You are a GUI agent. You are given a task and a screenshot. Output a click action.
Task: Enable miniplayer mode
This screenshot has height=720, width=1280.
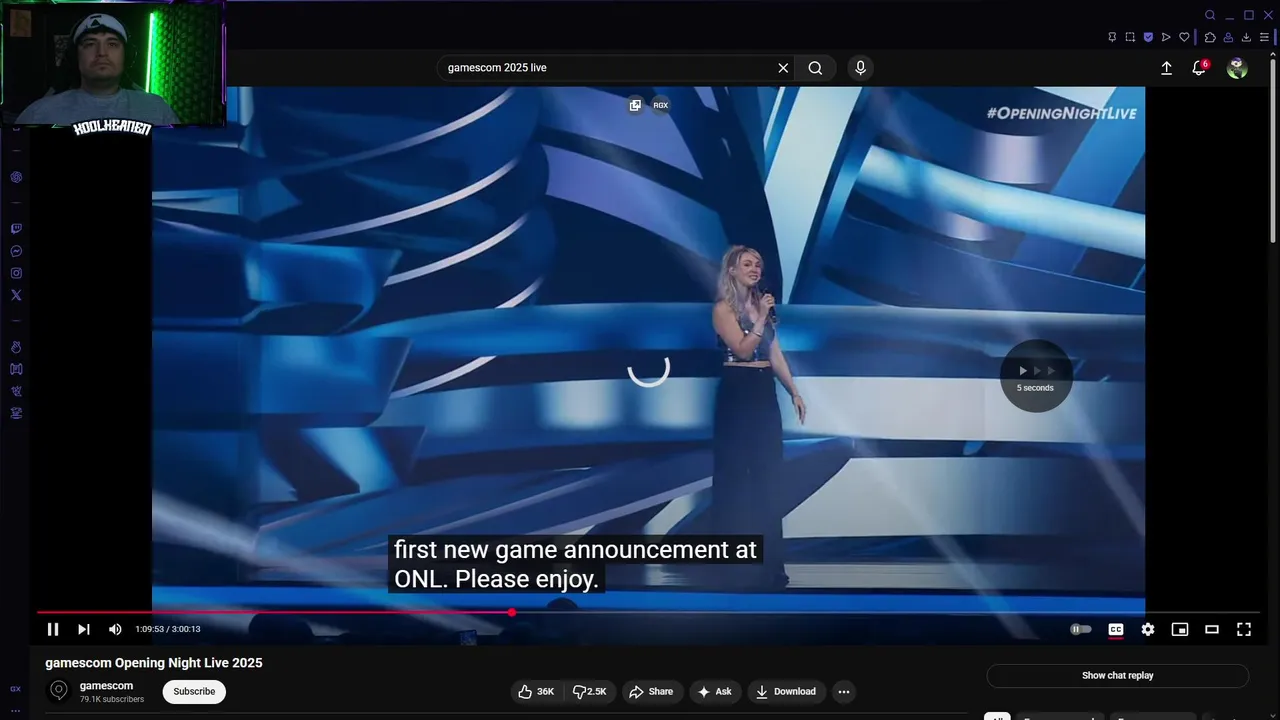pos(1180,629)
